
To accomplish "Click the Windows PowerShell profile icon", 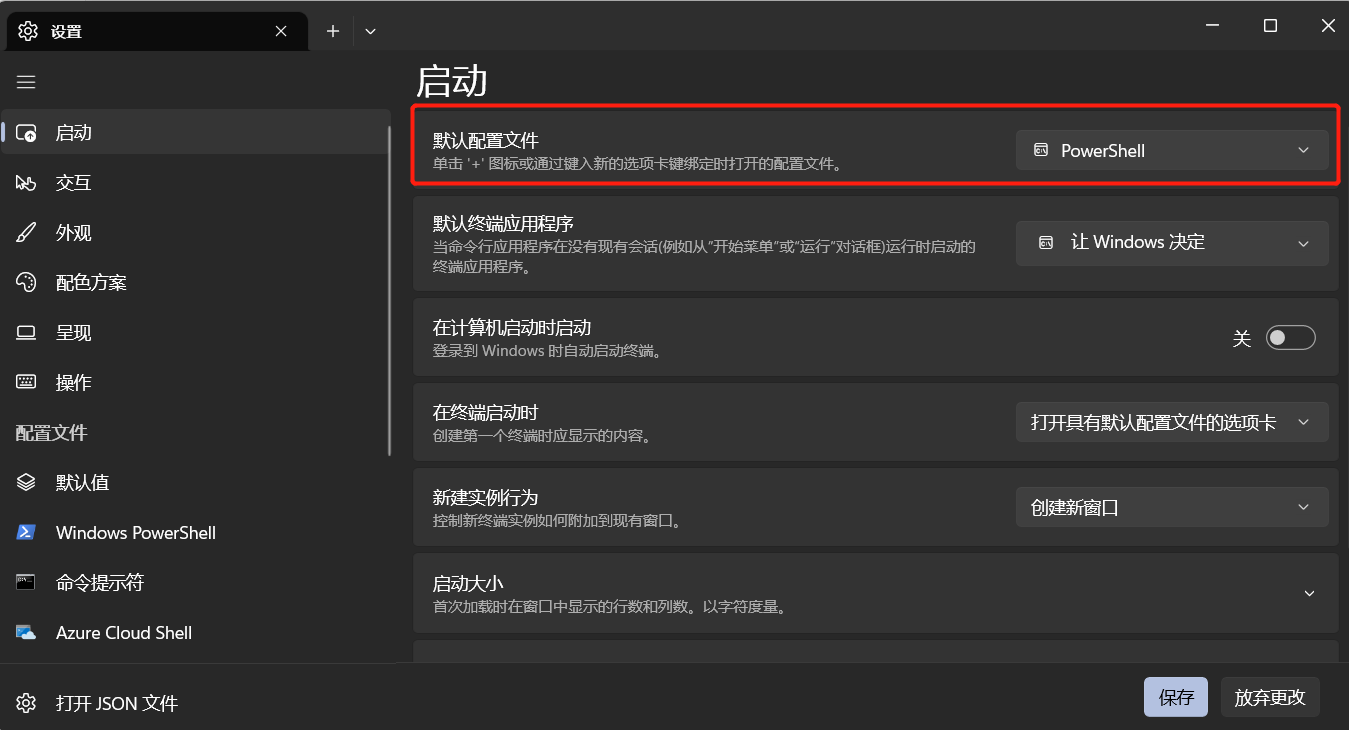I will [26, 533].
